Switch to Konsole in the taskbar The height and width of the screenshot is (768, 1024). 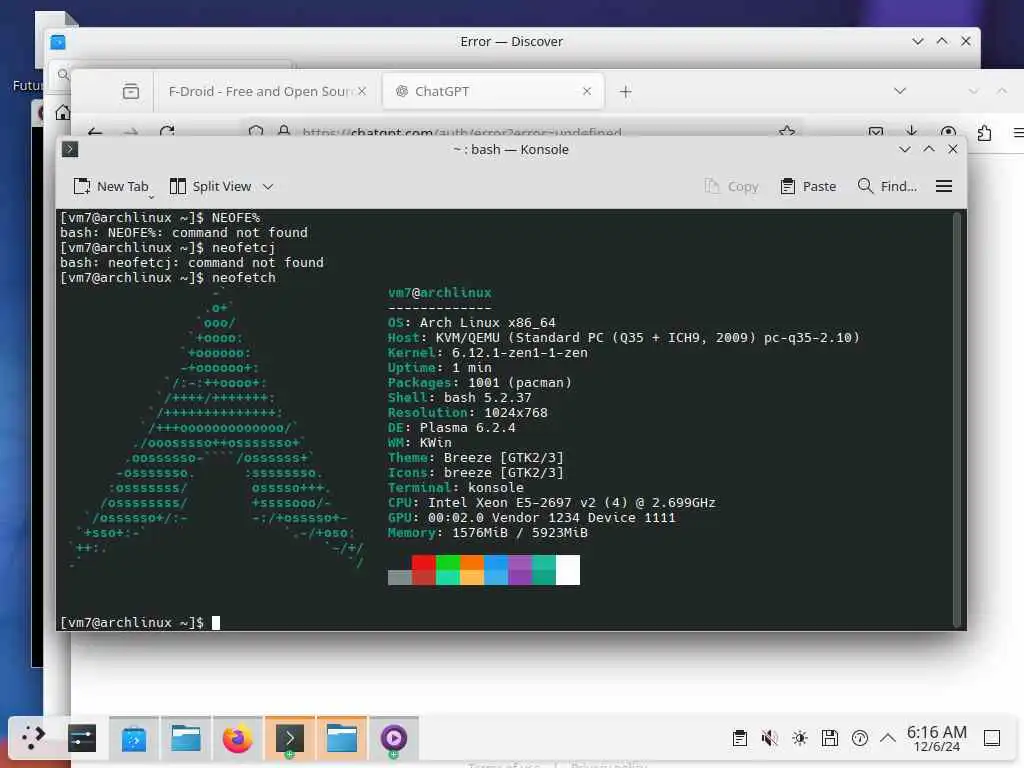click(289, 739)
